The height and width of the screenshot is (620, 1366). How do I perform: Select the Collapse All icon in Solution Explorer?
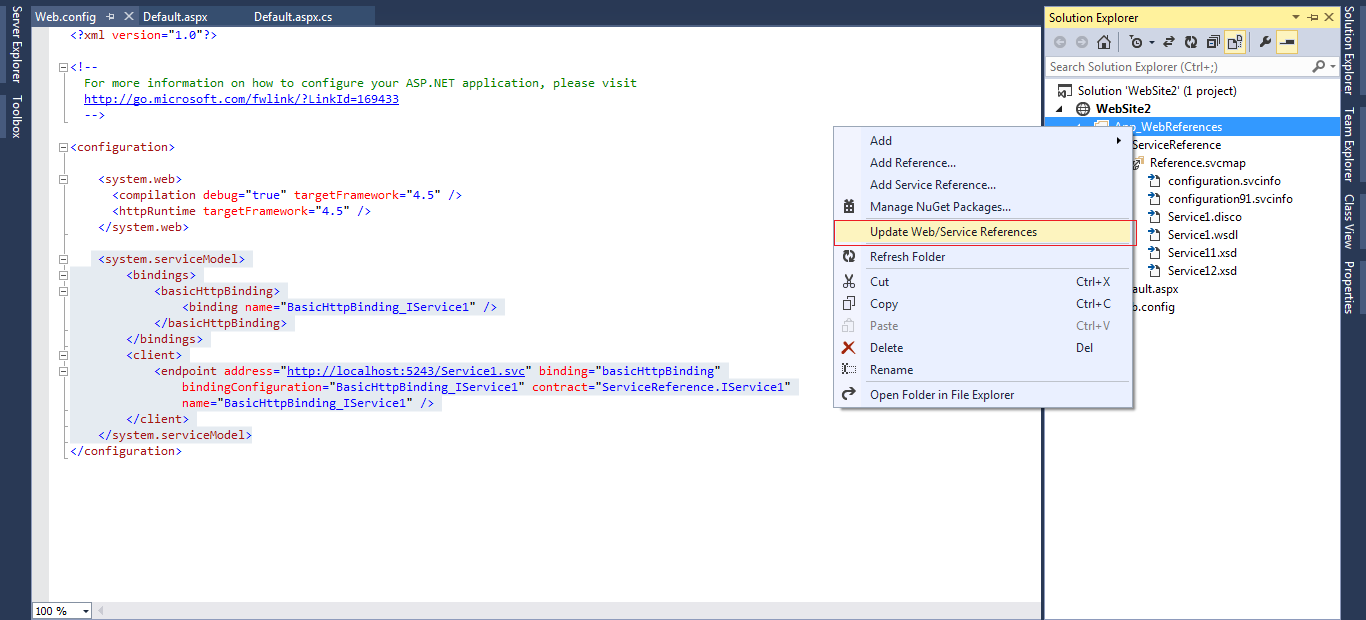click(x=1214, y=42)
